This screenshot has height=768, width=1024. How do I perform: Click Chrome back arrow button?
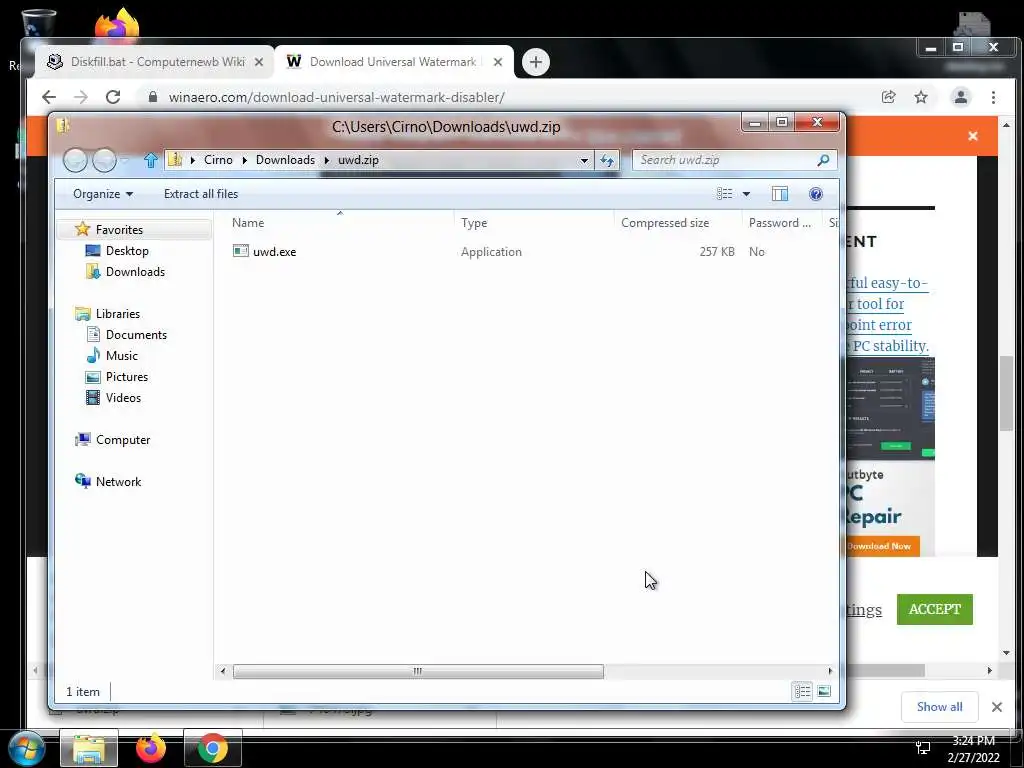(49, 97)
